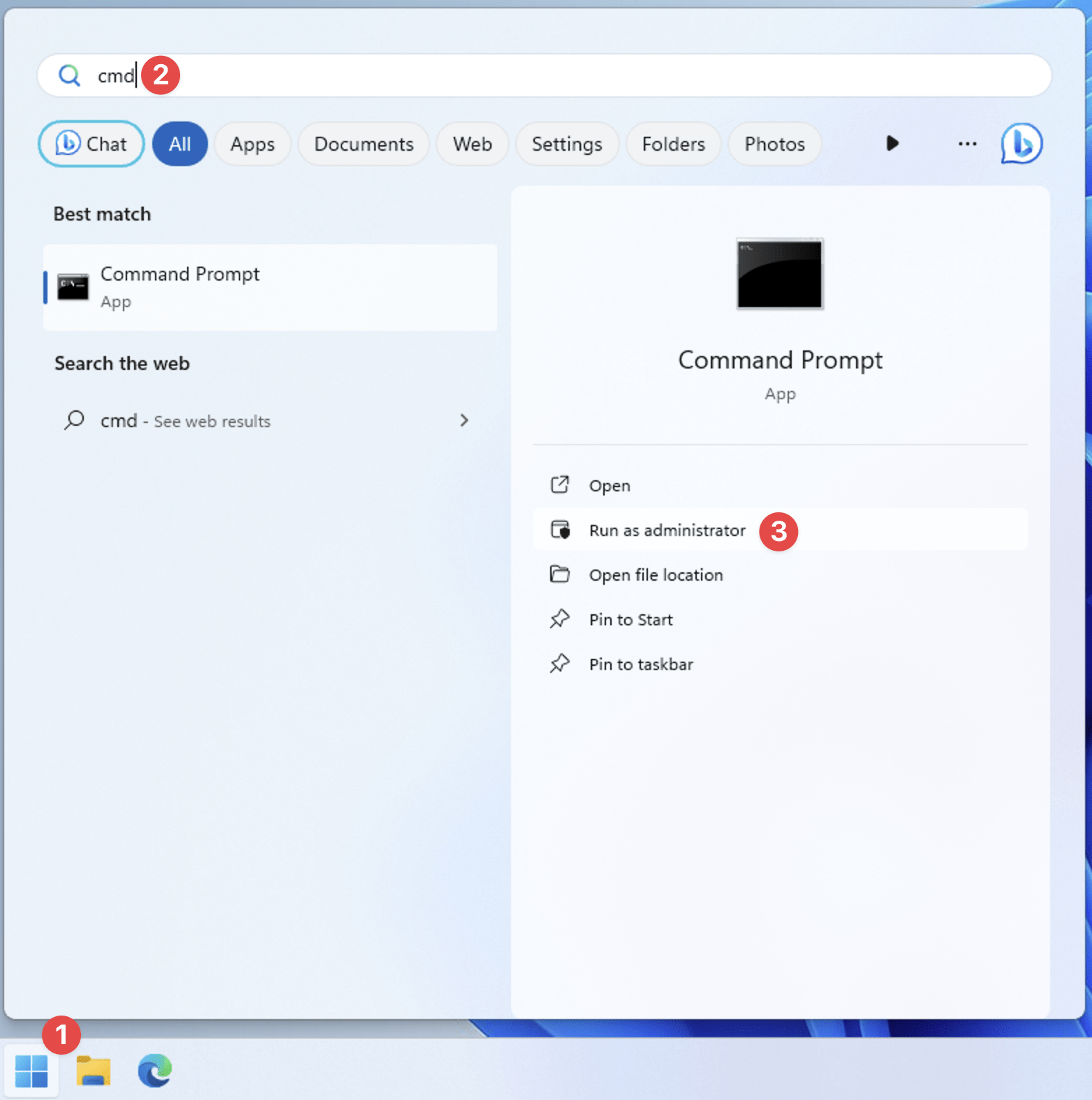Click the search magnifier icon in search box
The width and height of the screenshot is (1092, 1100).
coord(69,75)
